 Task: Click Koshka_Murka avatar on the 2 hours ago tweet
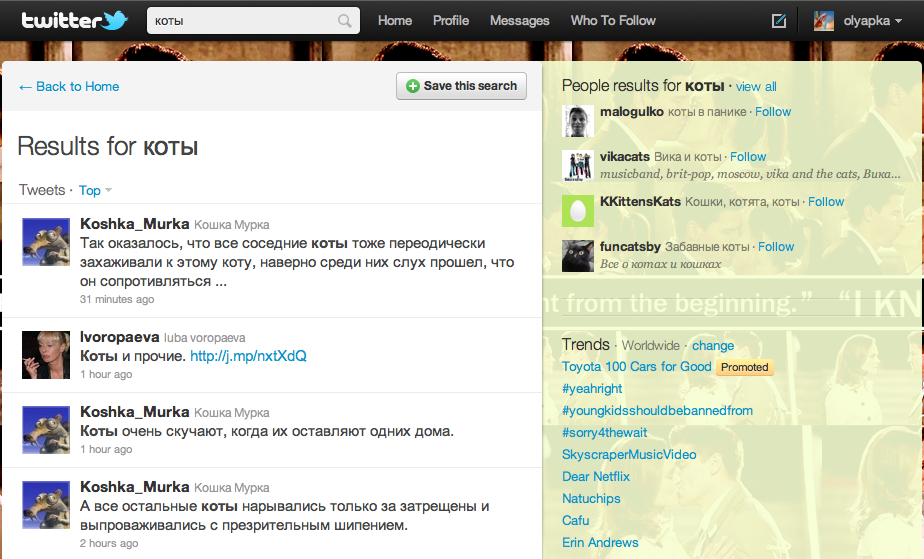46,505
